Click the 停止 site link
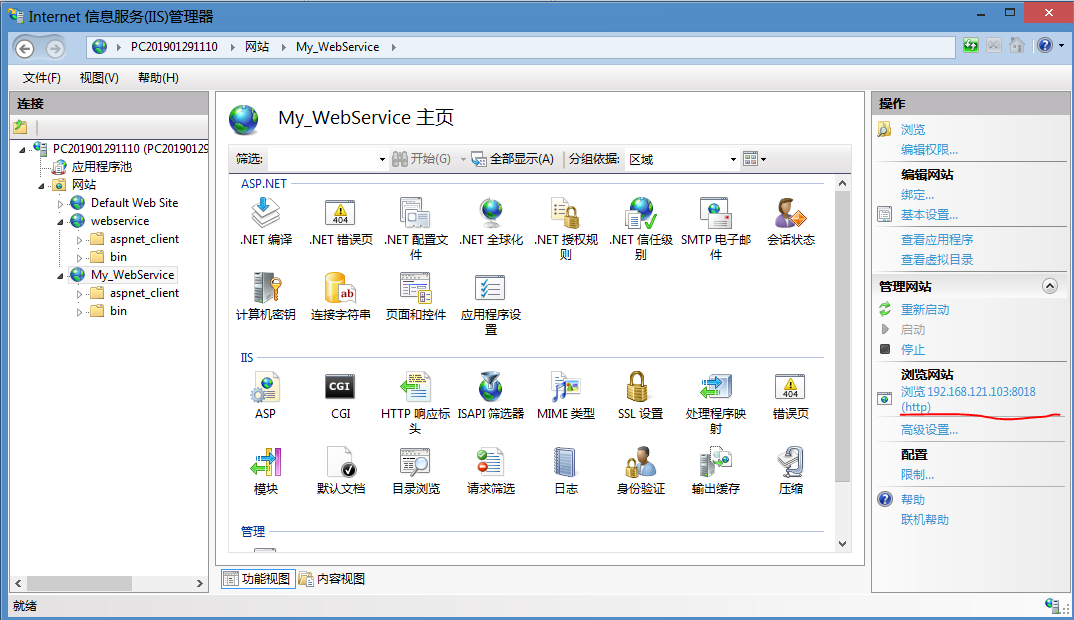Viewport: 1074px width, 620px height. [x=912, y=349]
